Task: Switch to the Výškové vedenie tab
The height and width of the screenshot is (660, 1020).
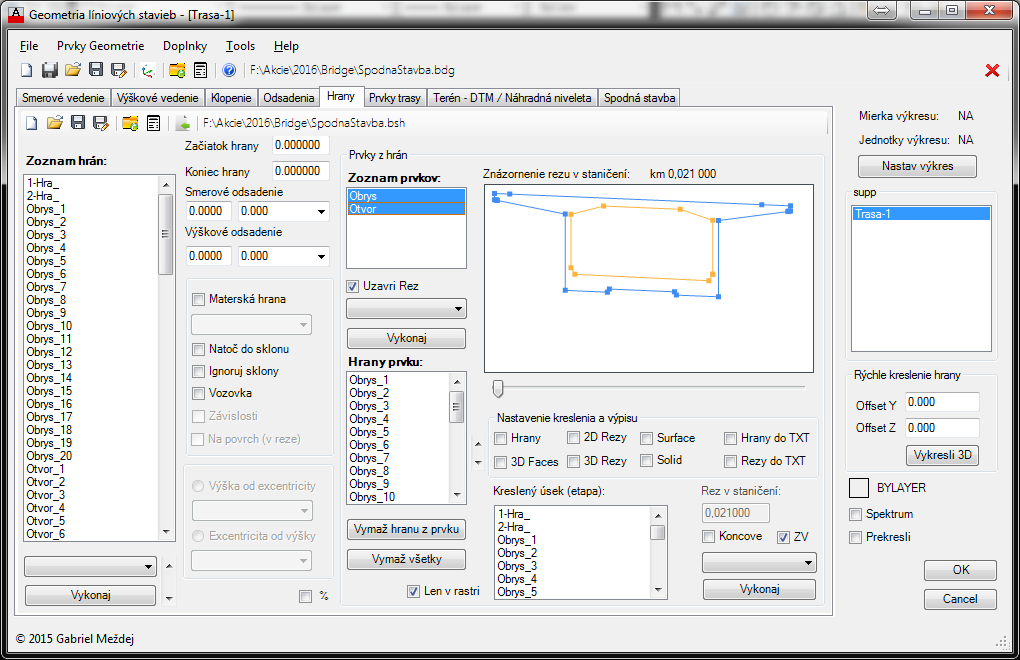Action: coord(155,98)
